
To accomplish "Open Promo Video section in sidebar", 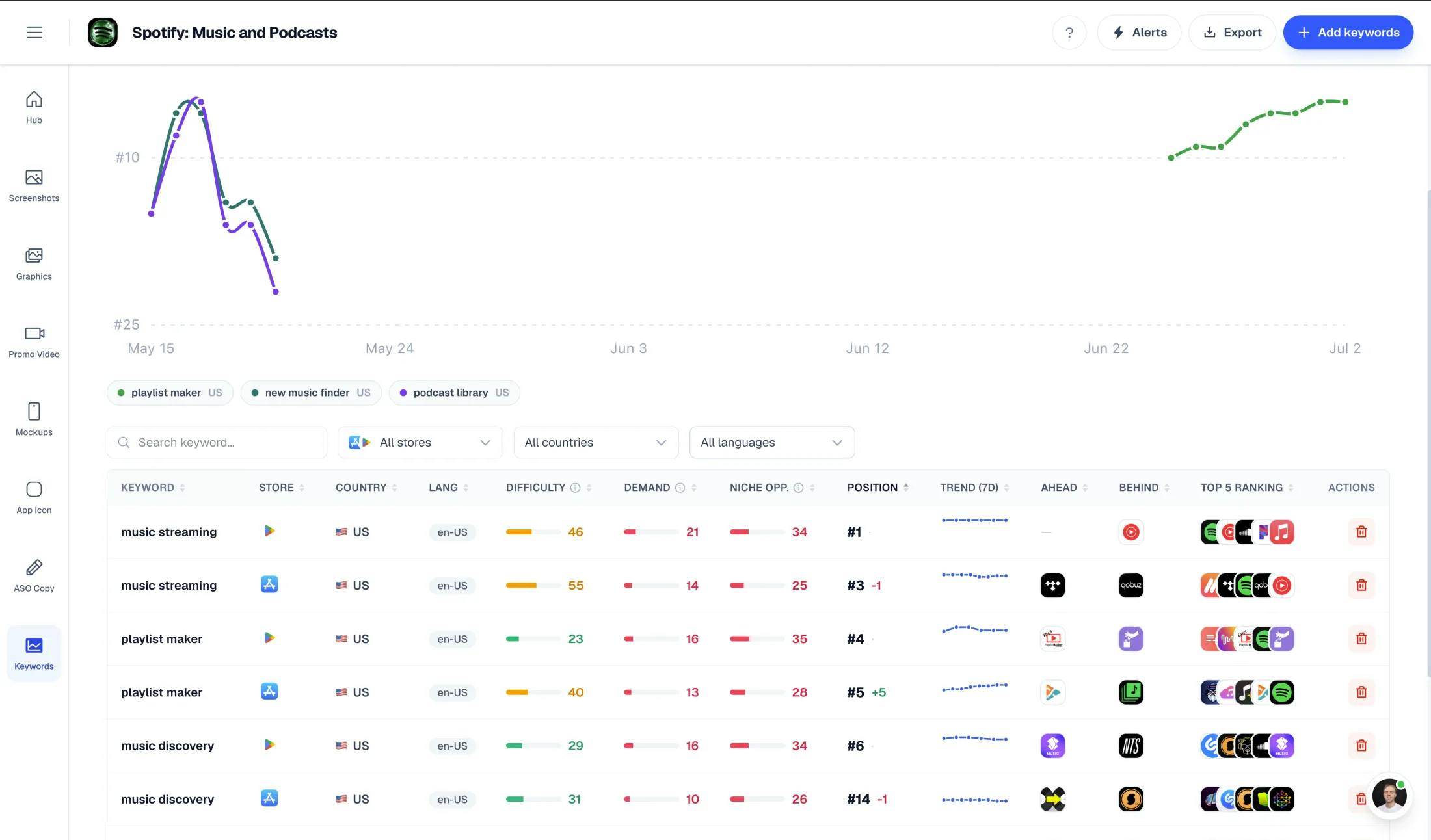I will pyautogui.click(x=34, y=341).
